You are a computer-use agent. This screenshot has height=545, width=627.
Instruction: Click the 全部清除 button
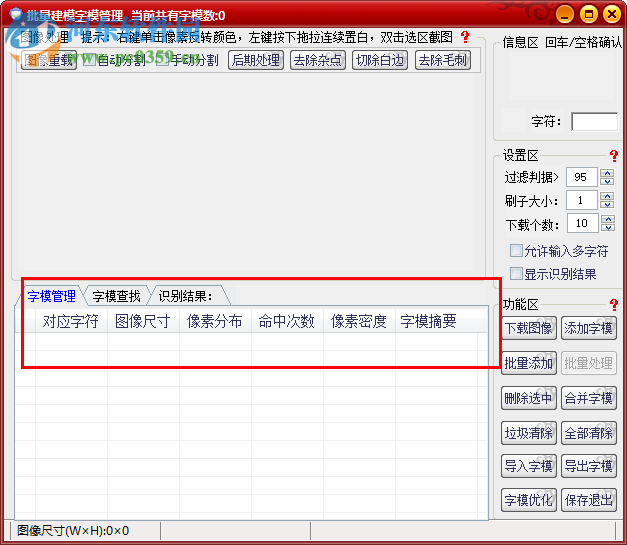click(x=589, y=433)
